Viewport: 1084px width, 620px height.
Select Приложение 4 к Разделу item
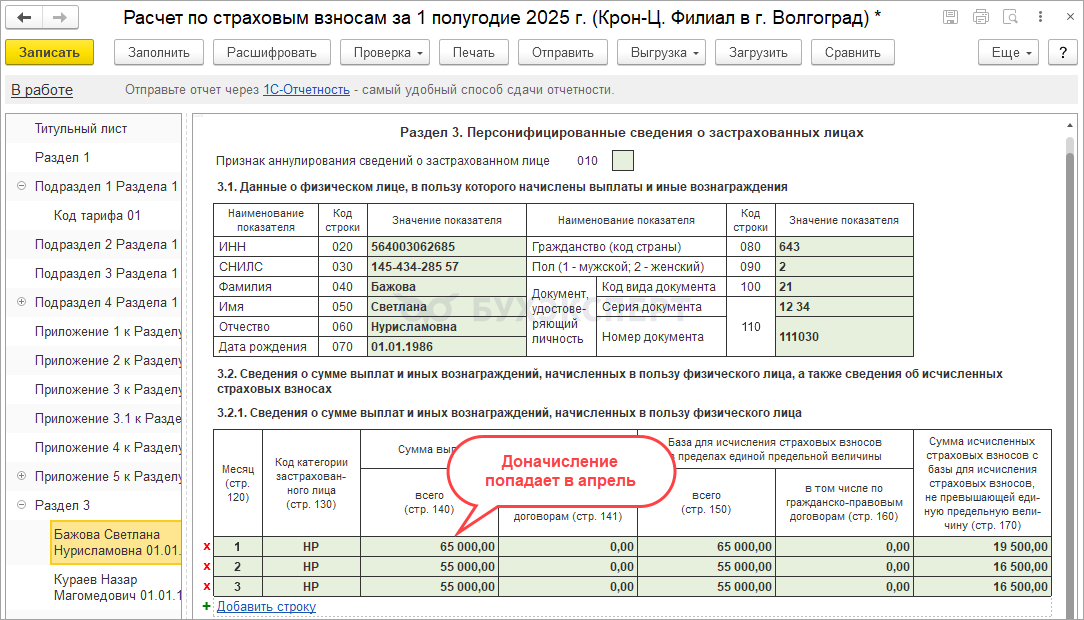pyautogui.click(x=108, y=448)
